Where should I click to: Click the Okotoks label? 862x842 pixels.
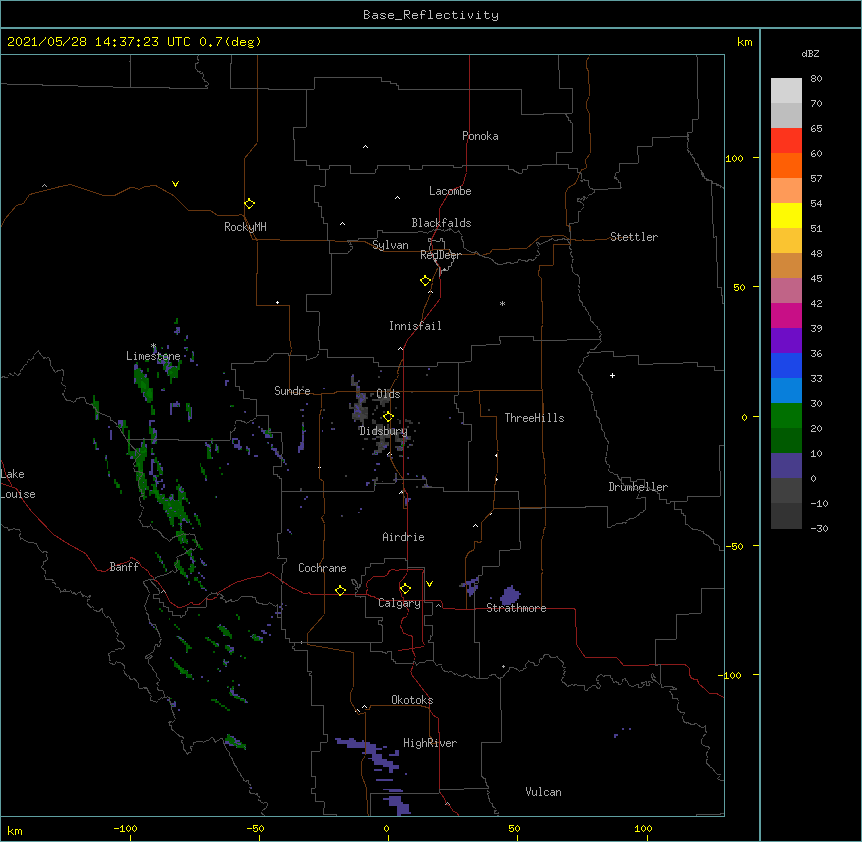(x=412, y=700)
